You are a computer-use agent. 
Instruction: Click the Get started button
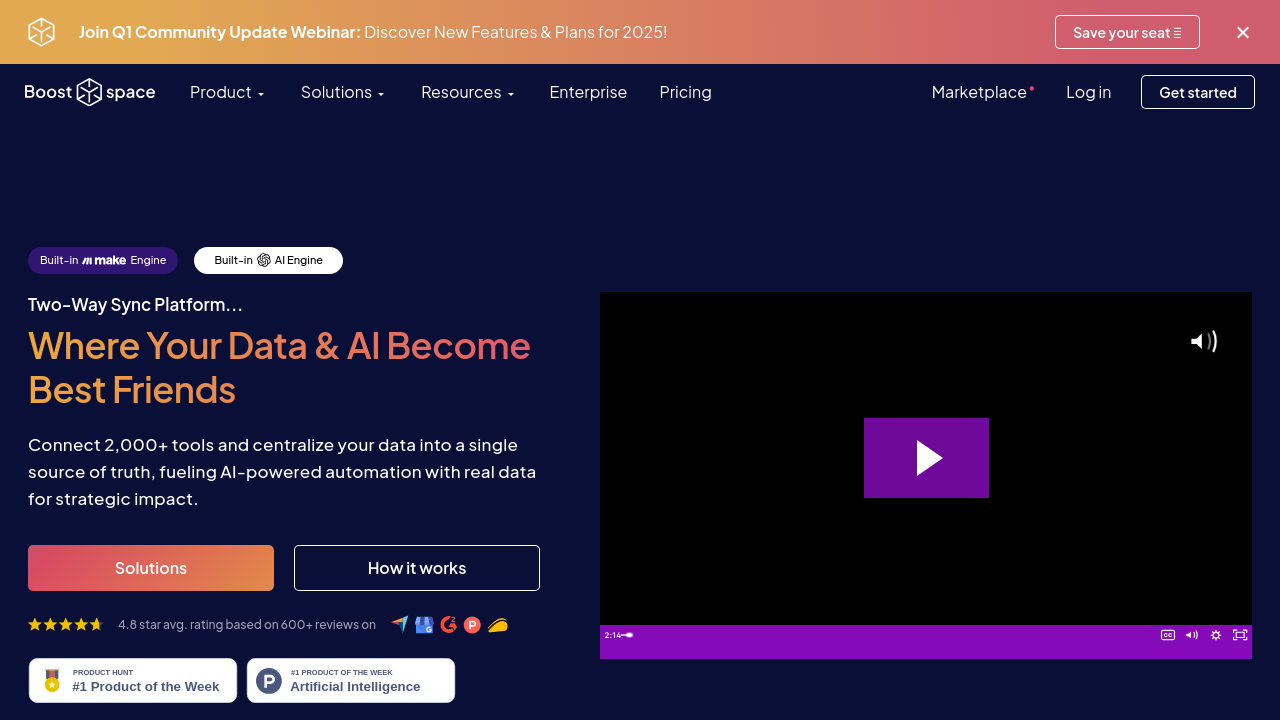[x=1197, y=92]
